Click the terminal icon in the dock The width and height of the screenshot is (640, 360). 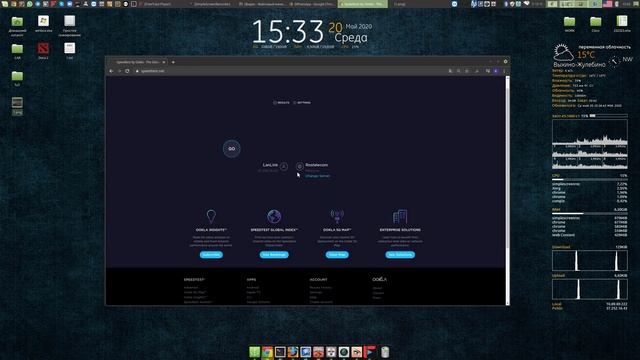point(280,352)
